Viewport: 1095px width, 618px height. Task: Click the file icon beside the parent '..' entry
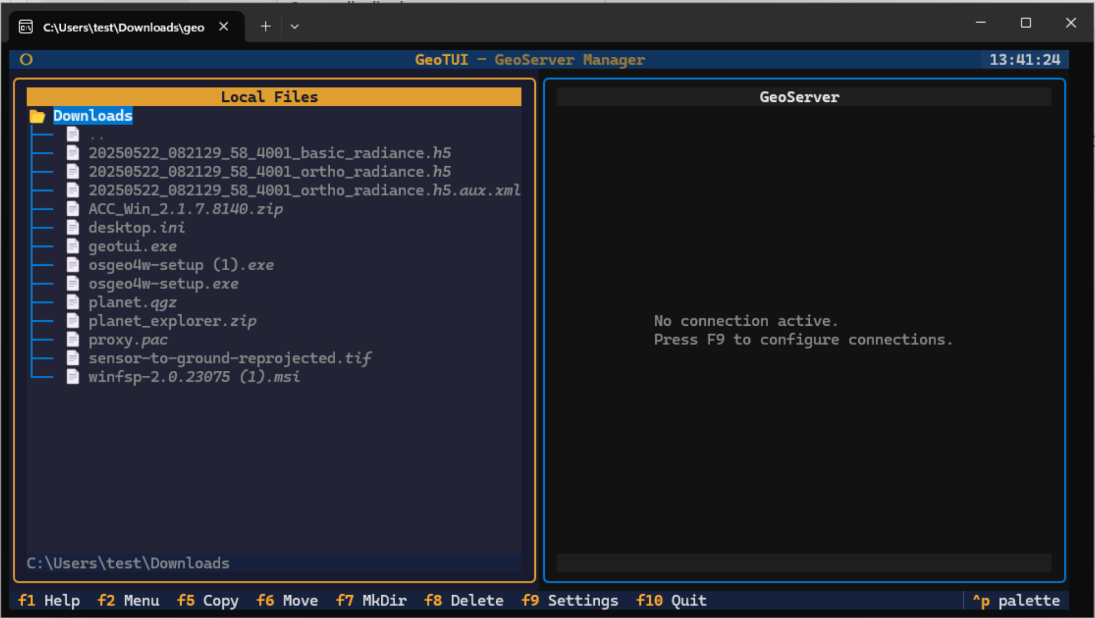tap(73, 134)
